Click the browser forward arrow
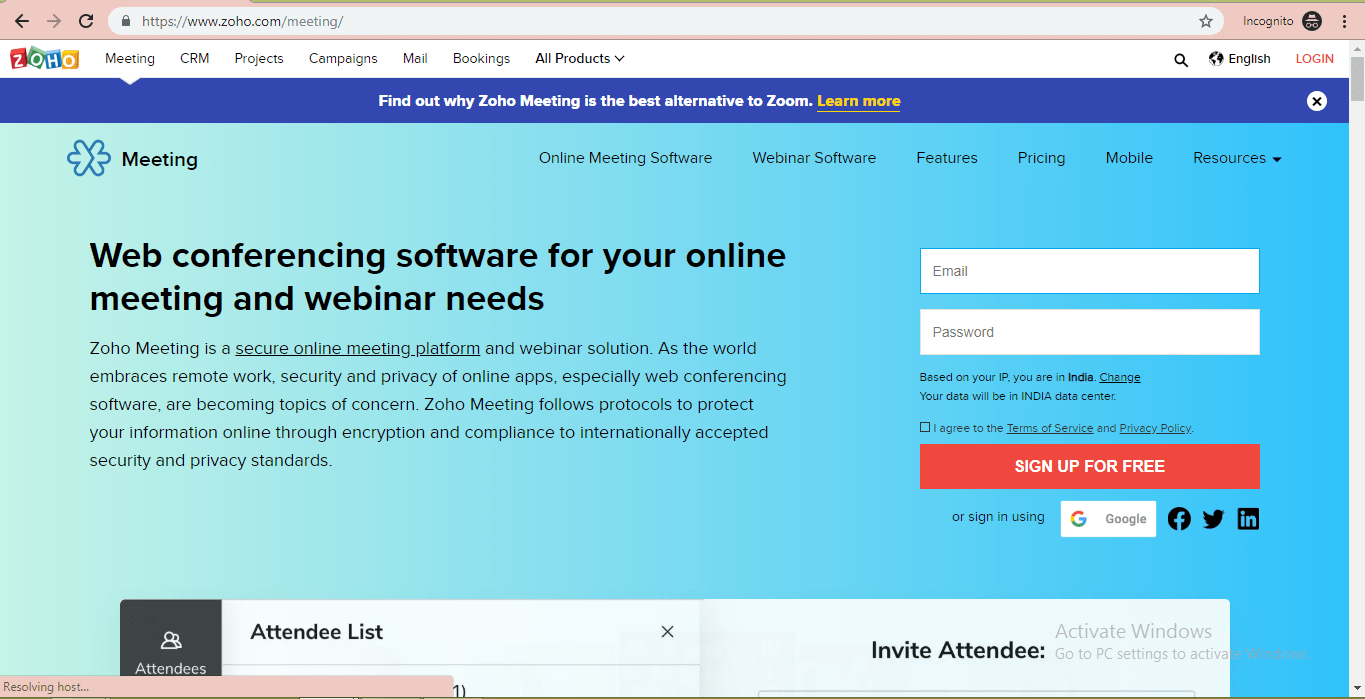This screenshot has width=1365, height=699. [54, 21]
